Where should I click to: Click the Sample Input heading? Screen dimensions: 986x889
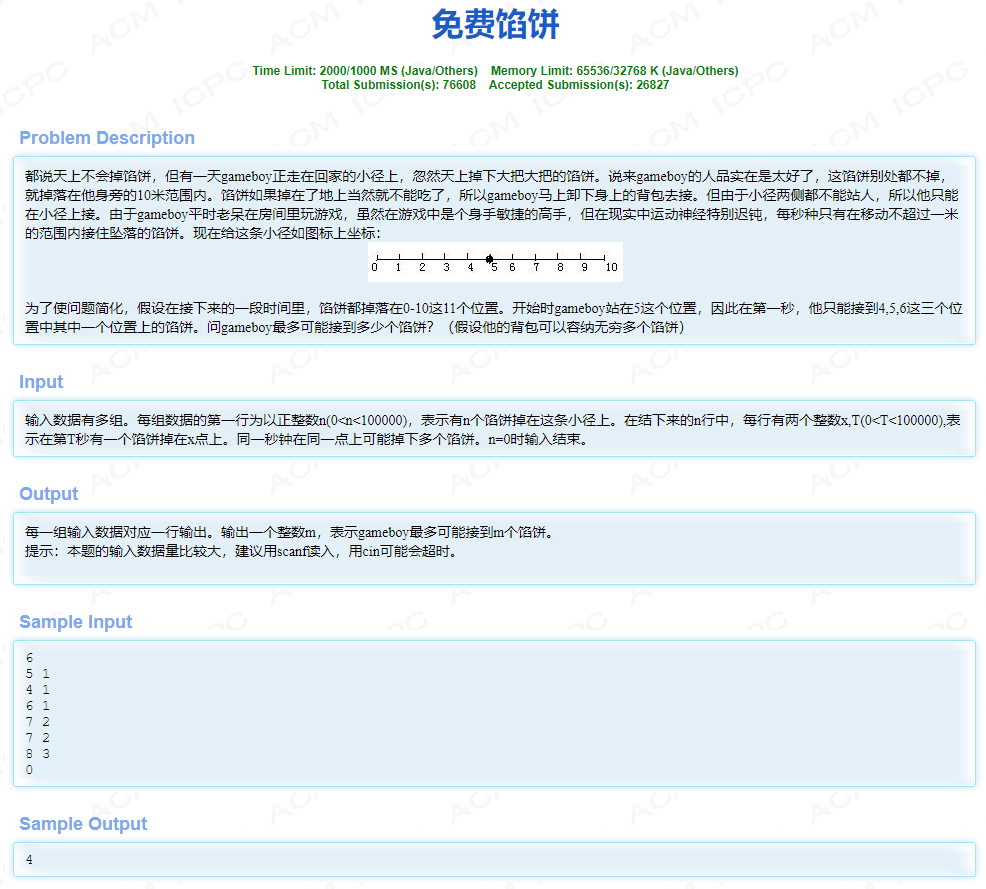pyautogui.click(x=75, y=622)
